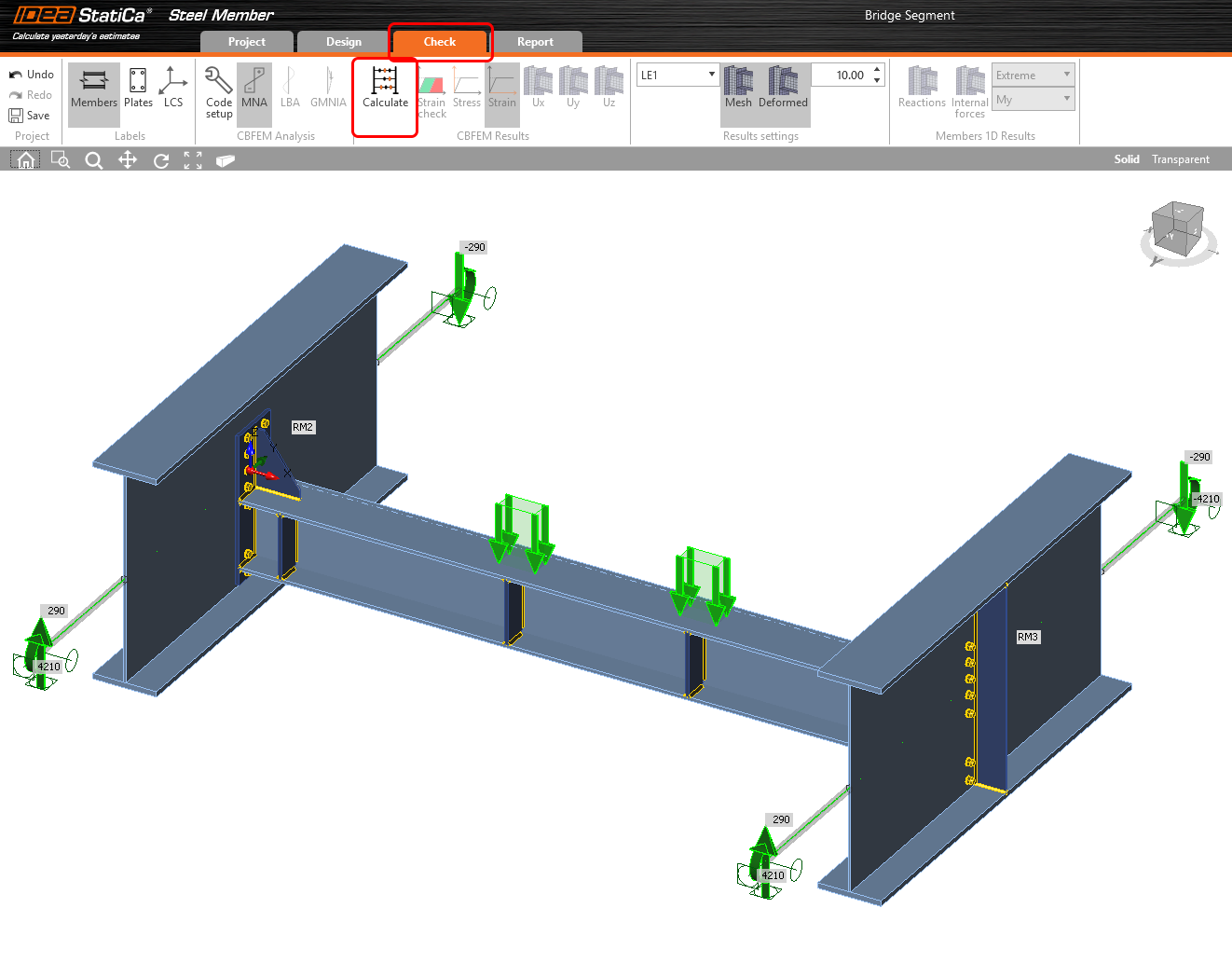
Task: Click the Save button
Action: 30,116
